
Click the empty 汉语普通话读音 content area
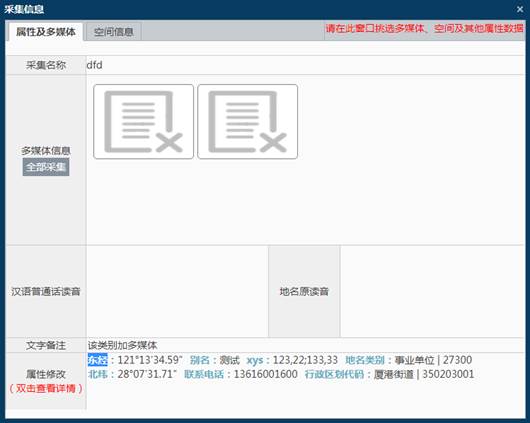(x=177, y=291)
